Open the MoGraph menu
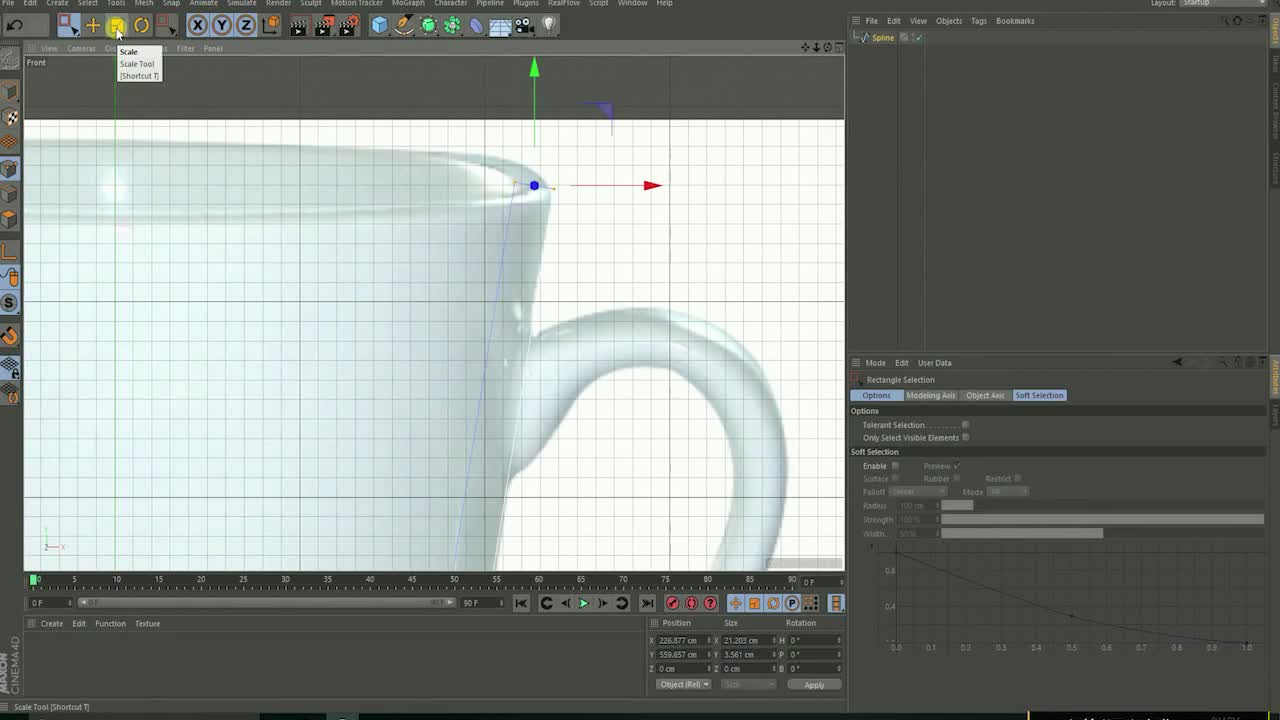The image size is (1280, 720). [408, 3]
